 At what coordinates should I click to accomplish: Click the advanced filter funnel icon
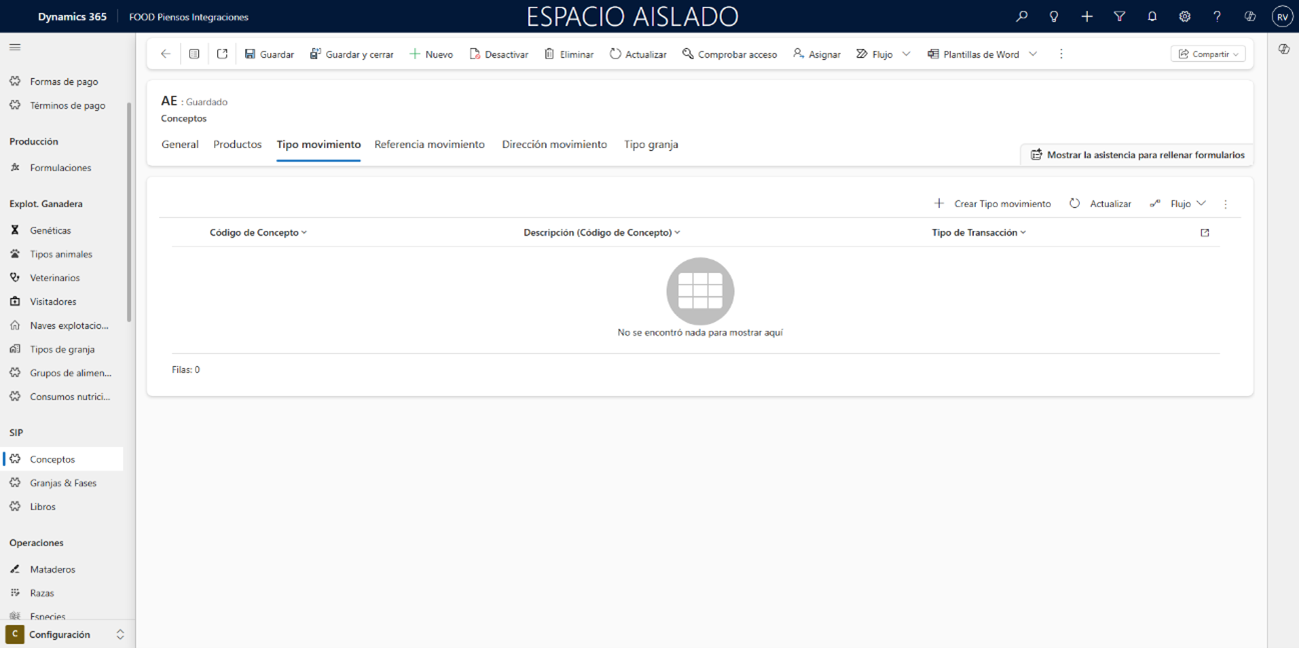pos(1119,17)
